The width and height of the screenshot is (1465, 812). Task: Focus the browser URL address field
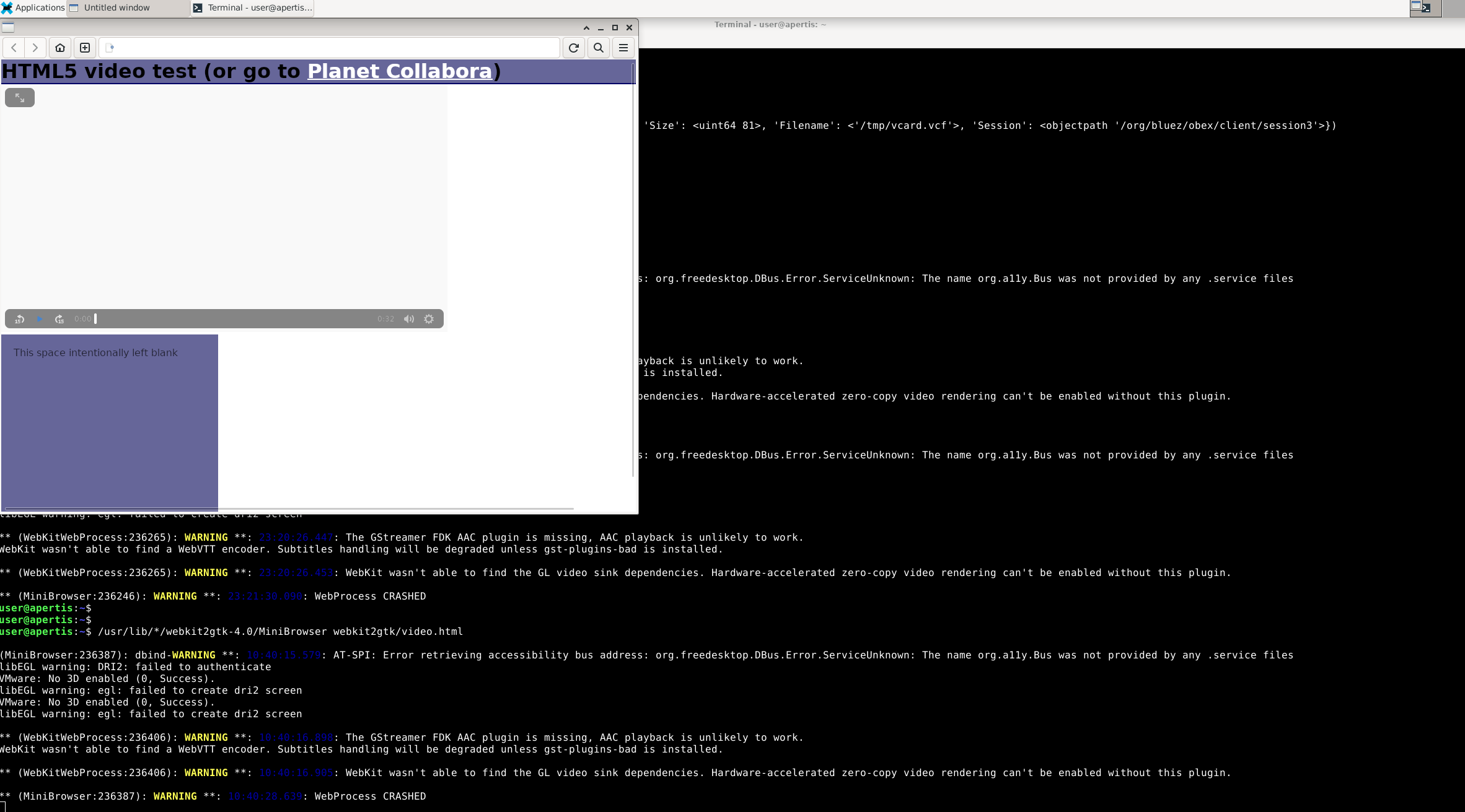[335, 48]
